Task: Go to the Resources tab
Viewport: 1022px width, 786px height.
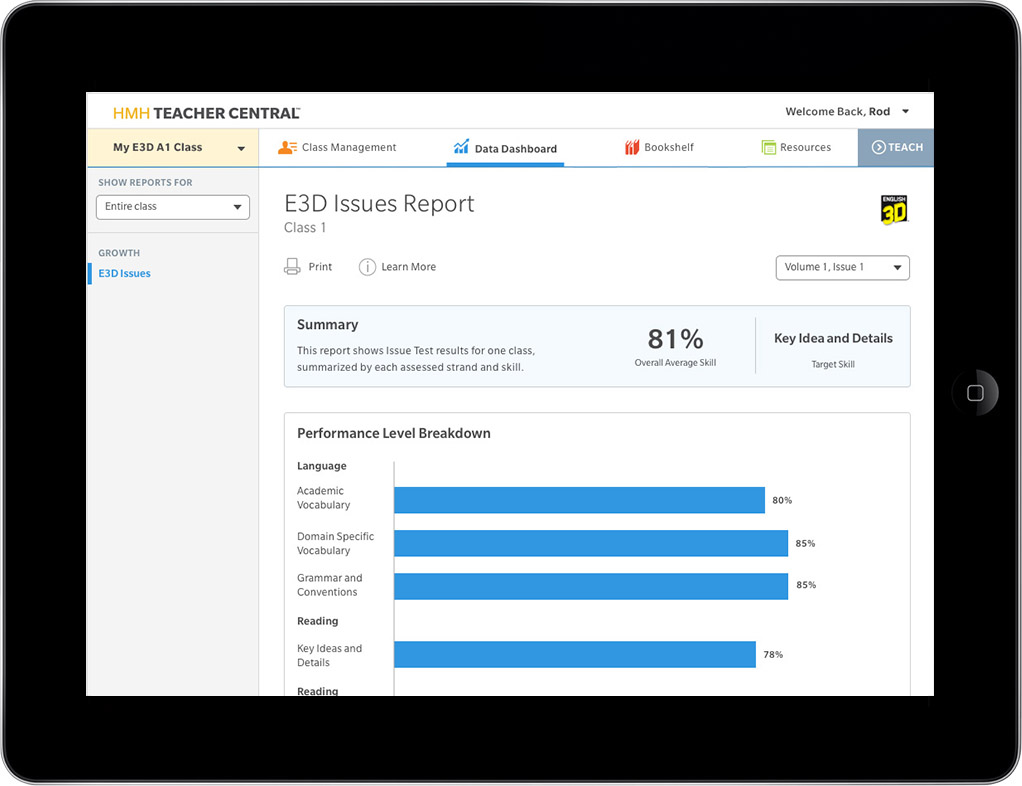Action: 796,147
